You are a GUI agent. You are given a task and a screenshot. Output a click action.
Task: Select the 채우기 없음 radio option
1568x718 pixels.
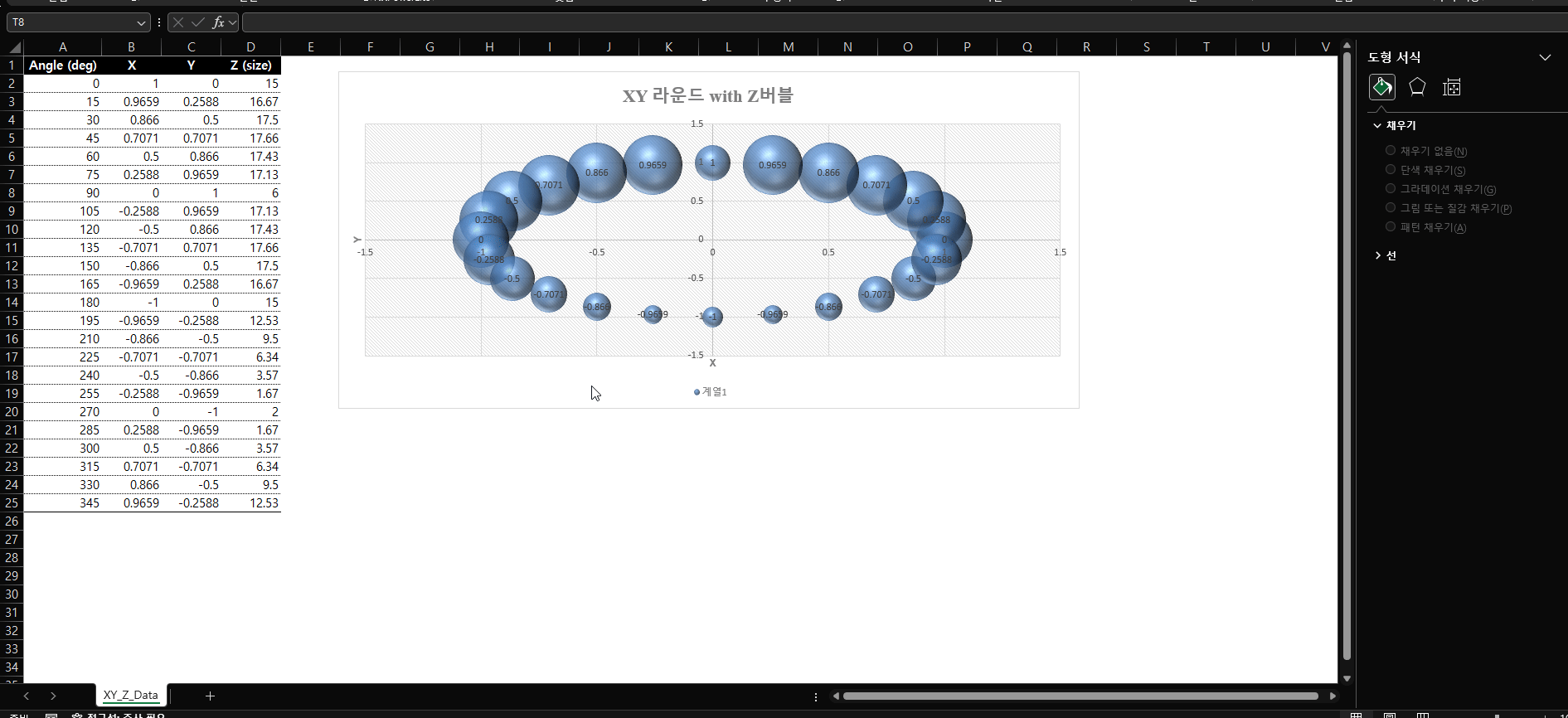click(x=1391, y=151)
